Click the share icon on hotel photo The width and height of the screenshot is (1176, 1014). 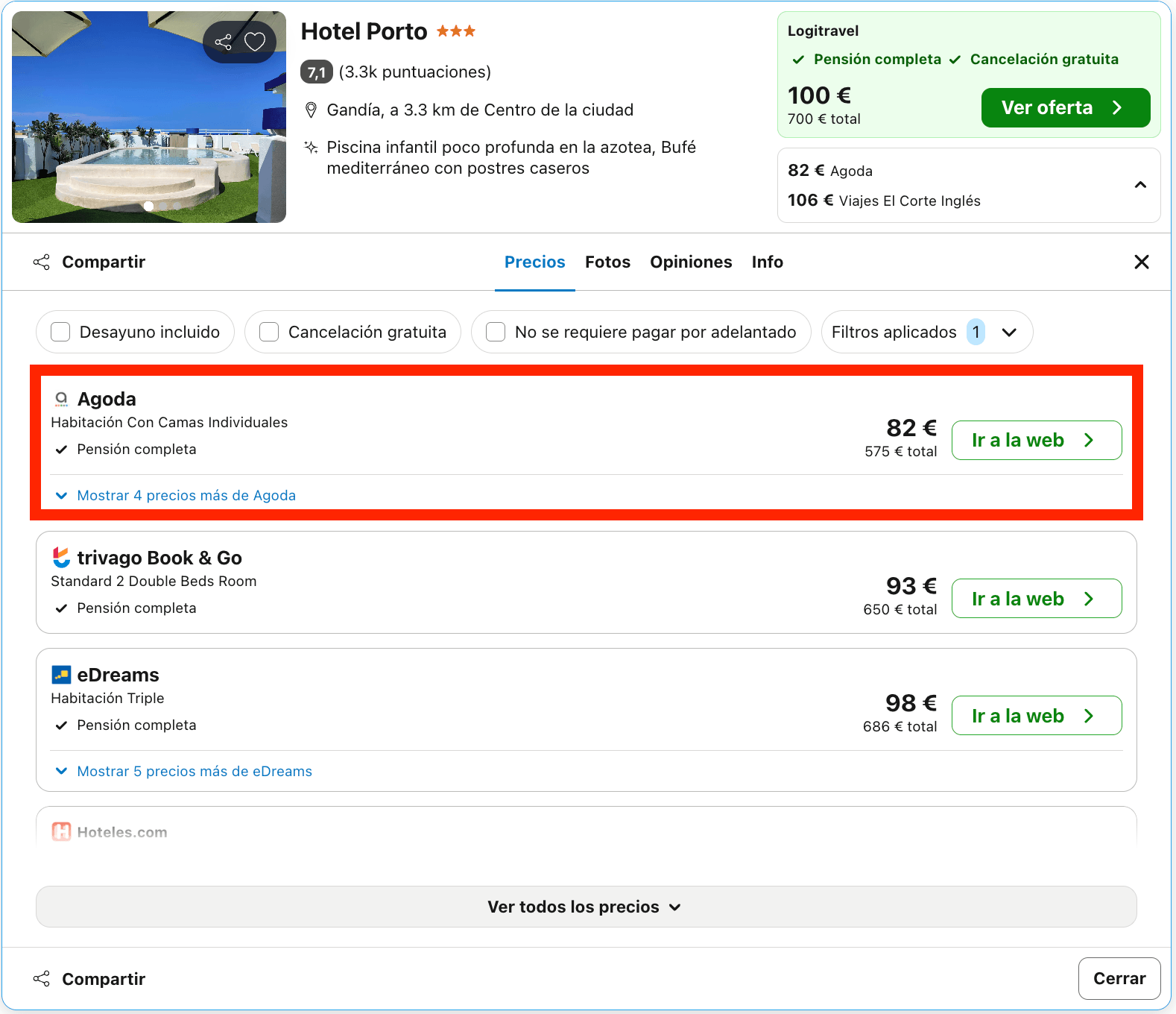coord(223,42)
